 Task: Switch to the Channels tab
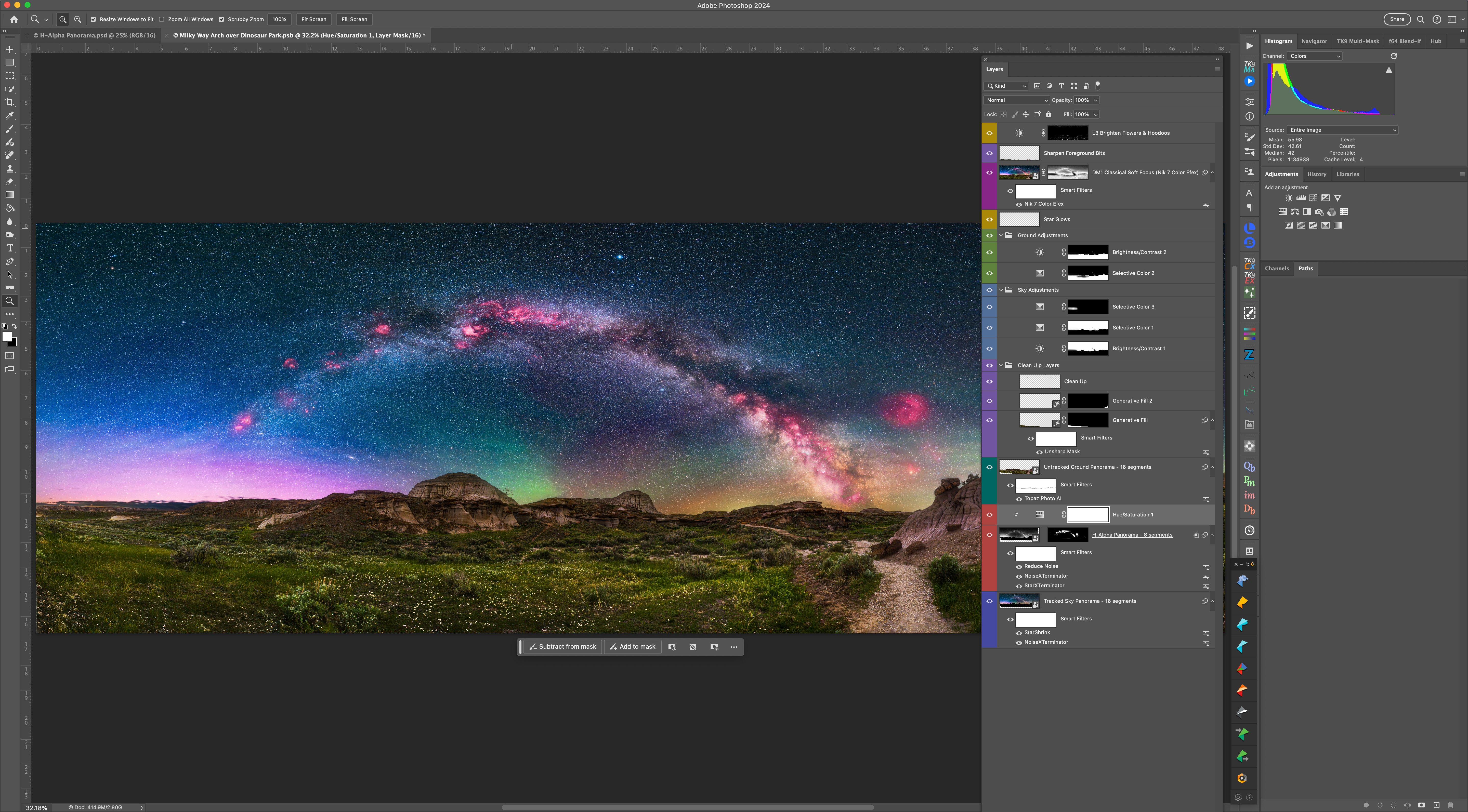click(1277, 268)
